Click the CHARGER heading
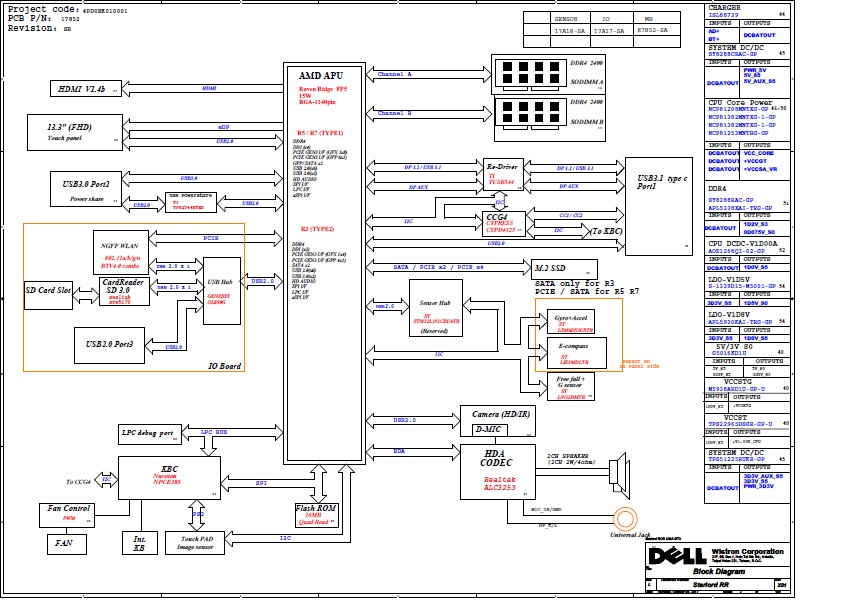Image resolution: width=851 pixels, height=601 pixels. click(724, 8)
